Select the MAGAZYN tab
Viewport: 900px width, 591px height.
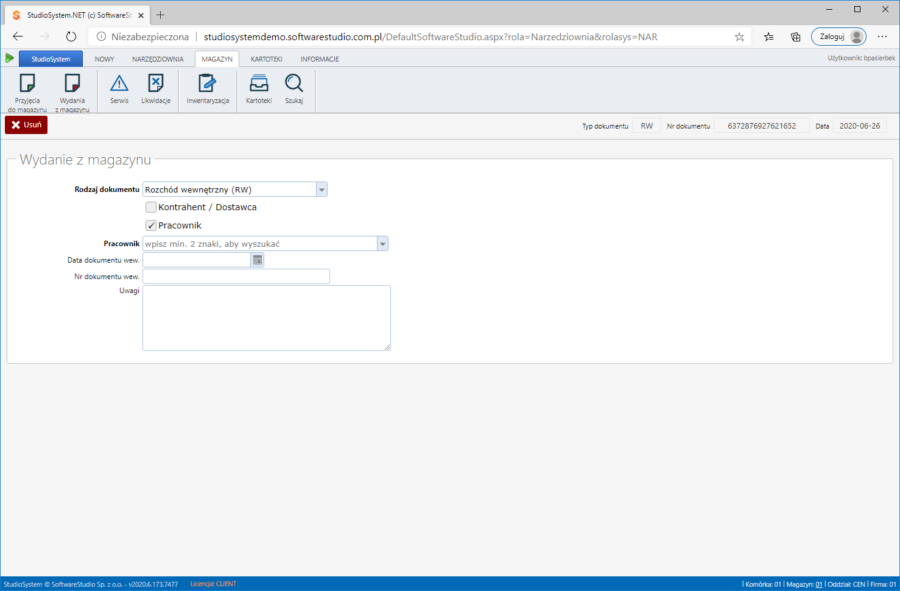217,59
